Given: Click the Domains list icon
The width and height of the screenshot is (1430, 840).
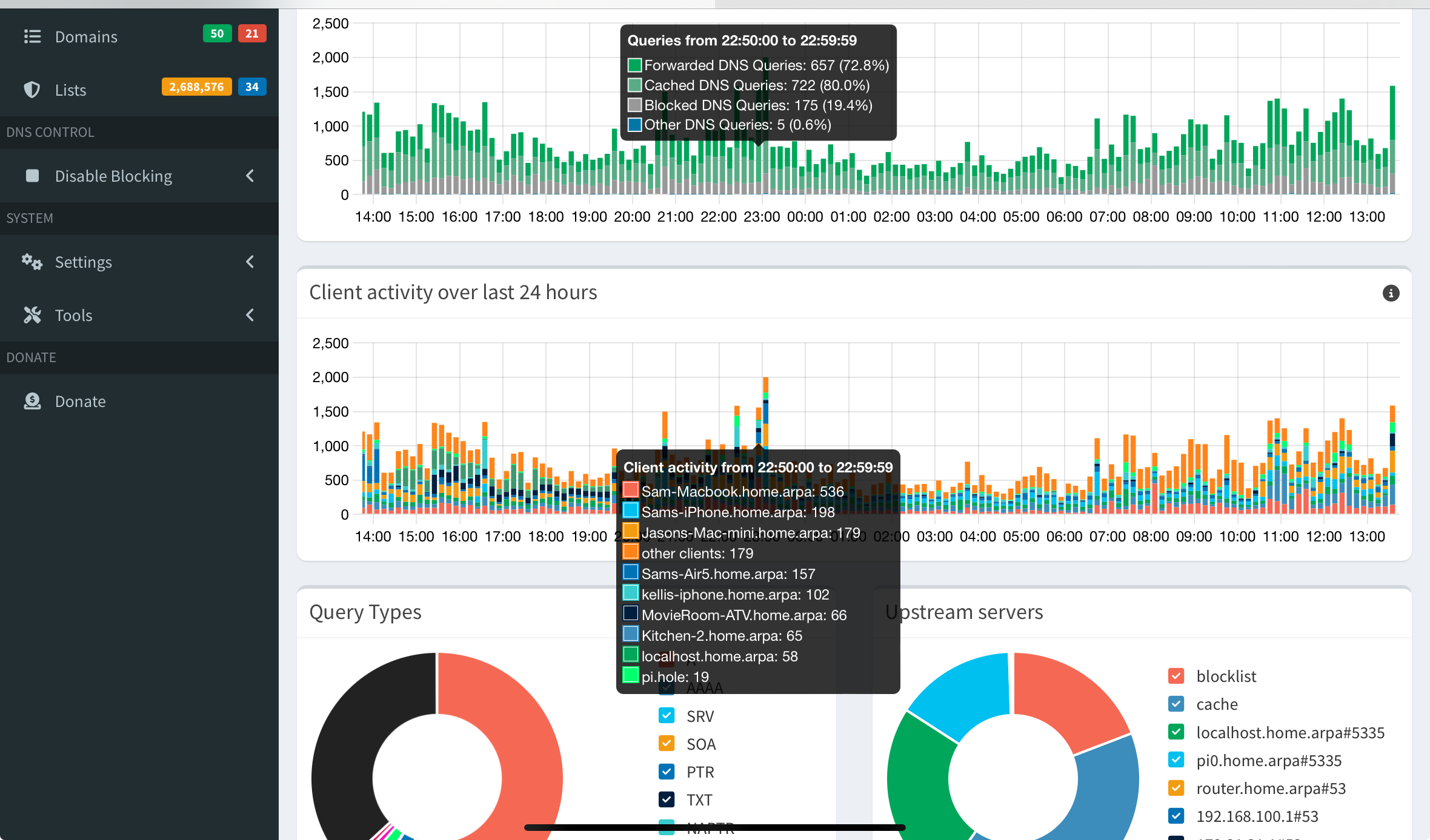Looking at the screenshot, I should (x=32, y=37).
